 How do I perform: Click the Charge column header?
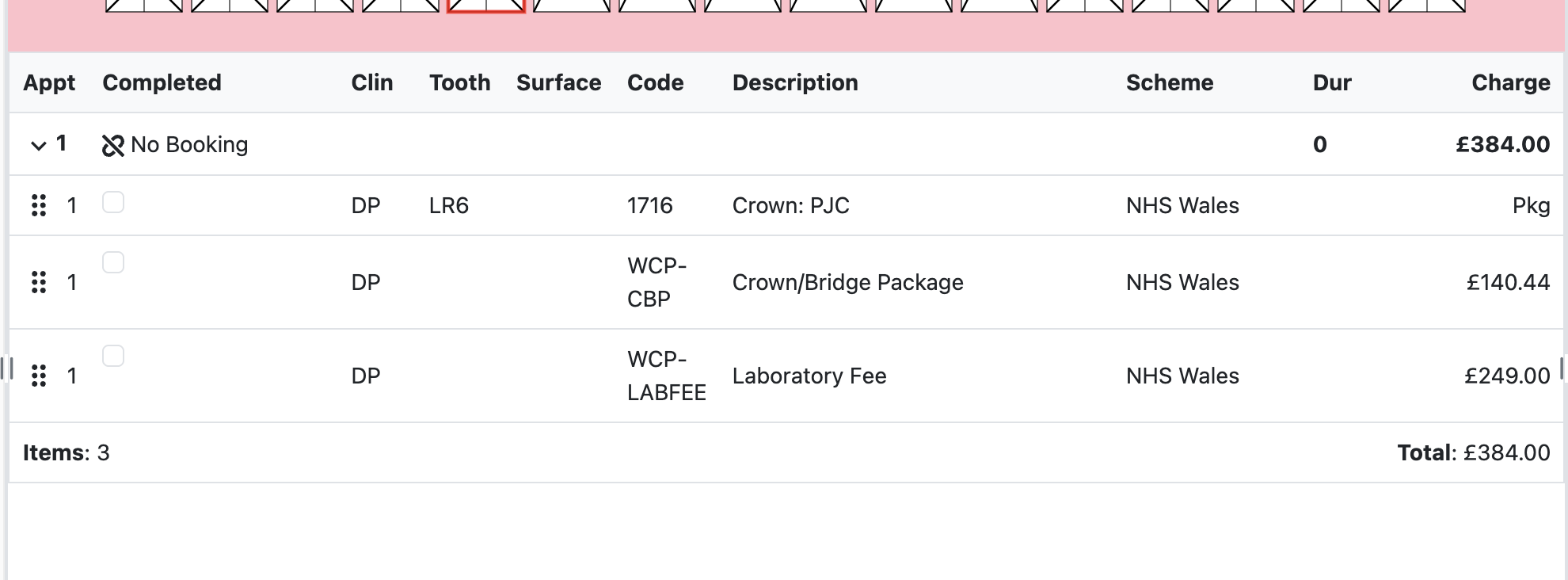(x=1510, y=82)
